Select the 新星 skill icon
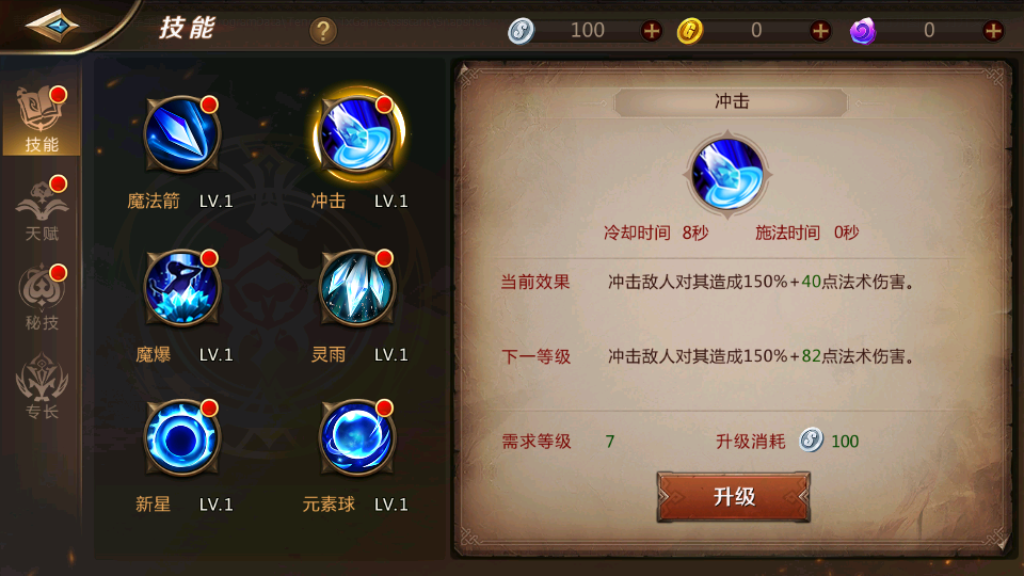Screen dimensions: 1024x576 (x=182, y=438)
